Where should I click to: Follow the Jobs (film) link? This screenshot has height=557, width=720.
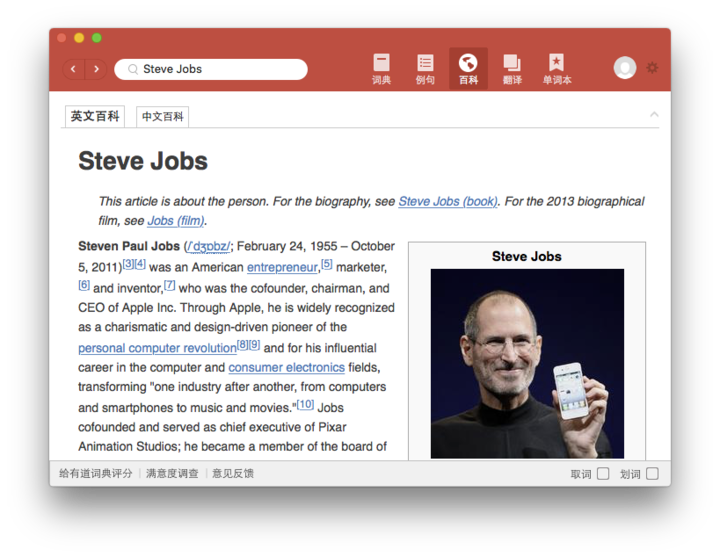(176, 221)
